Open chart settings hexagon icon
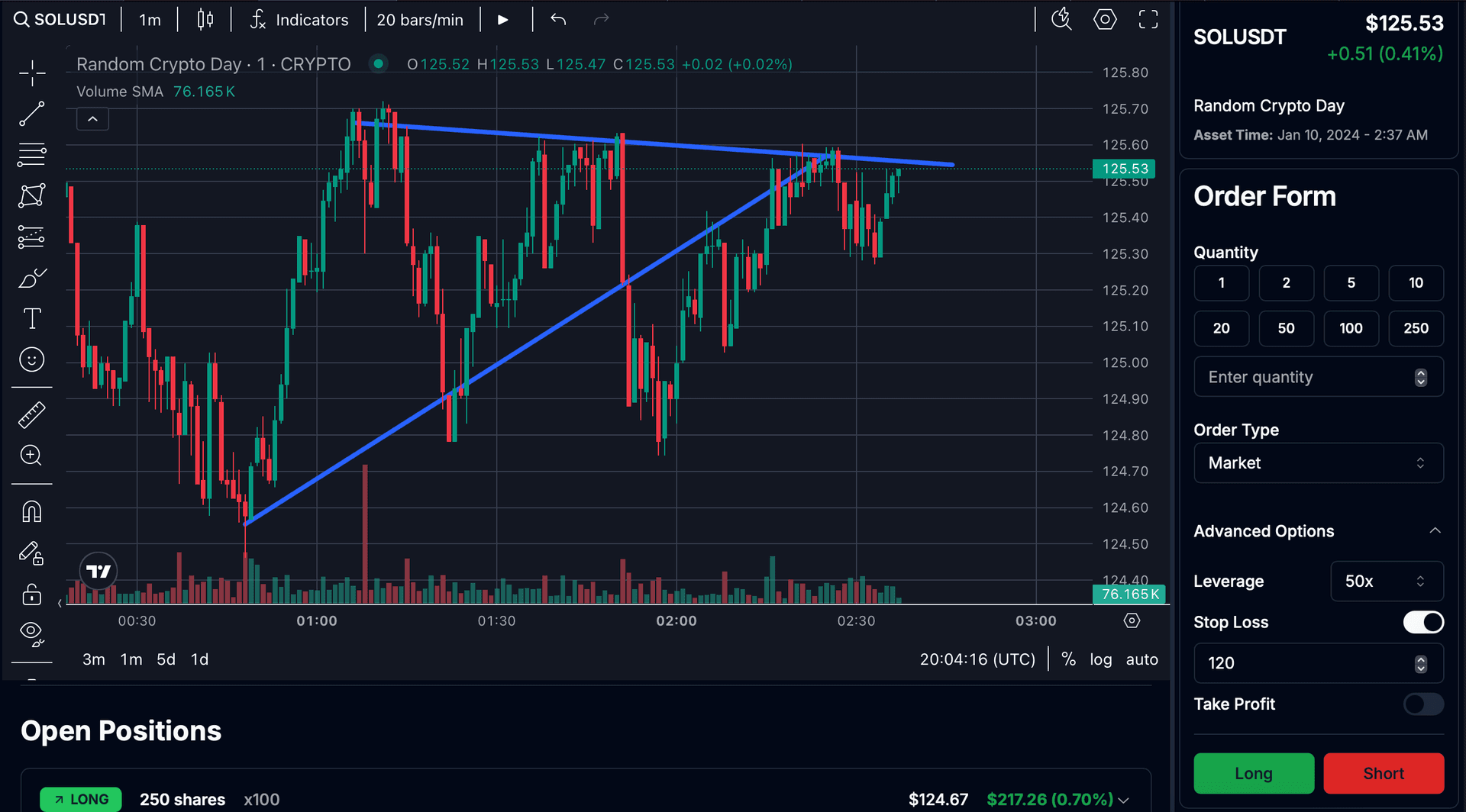The width and height of the screenshot is (1466, 812). coord(1105,20)
